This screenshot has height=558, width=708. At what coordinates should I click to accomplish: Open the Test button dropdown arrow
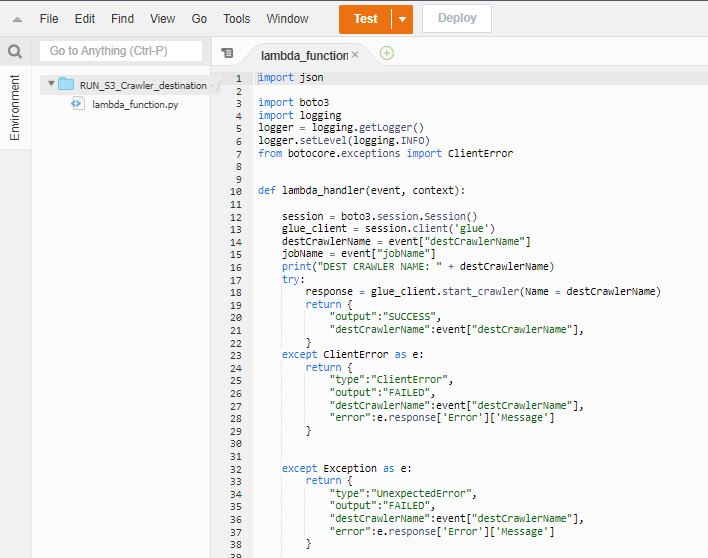pyautogui.click(x=401, y=19)
